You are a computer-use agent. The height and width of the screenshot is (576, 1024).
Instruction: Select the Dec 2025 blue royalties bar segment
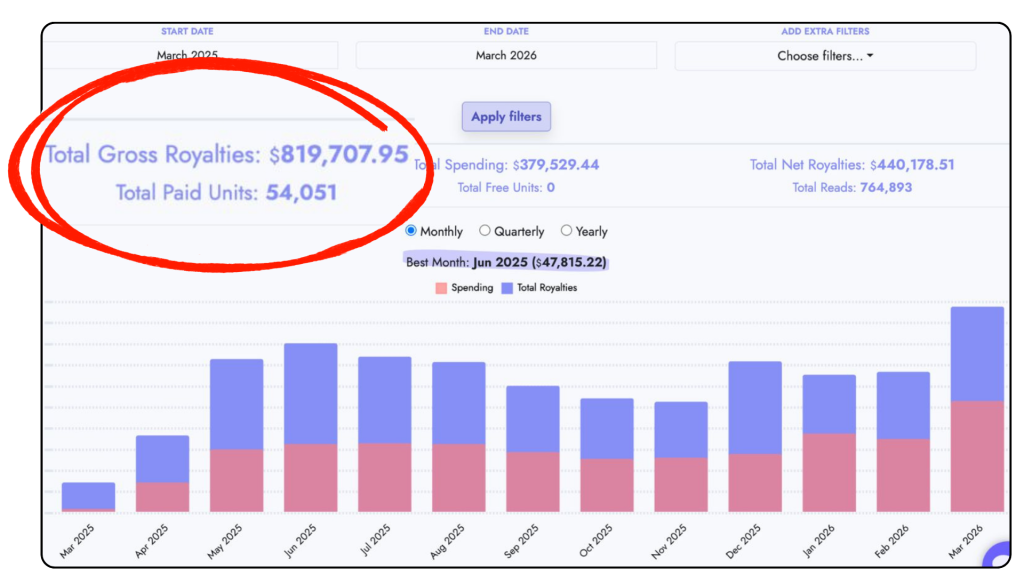pyautogui.click(x=755, y=407)
